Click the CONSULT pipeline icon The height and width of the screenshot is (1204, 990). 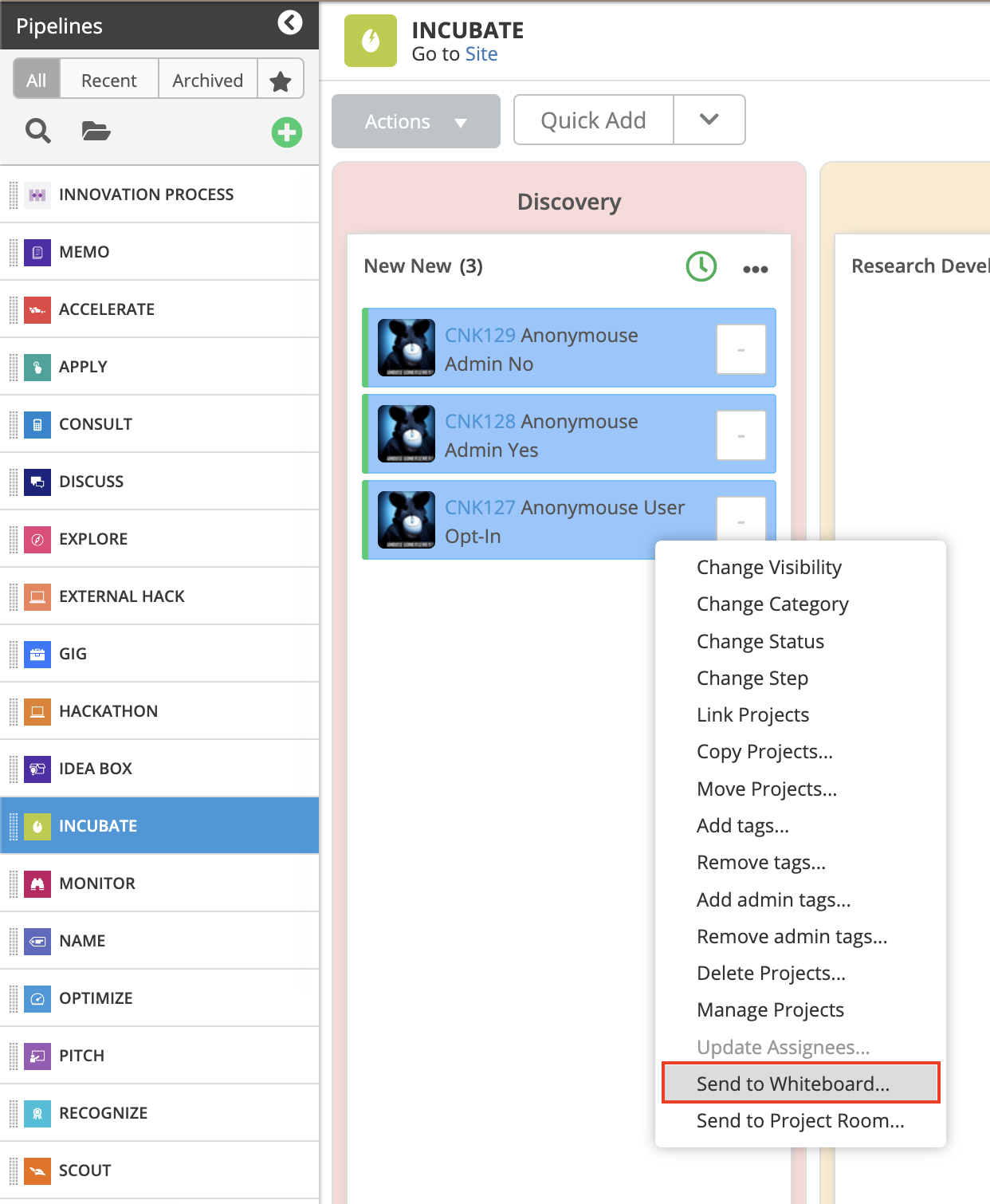pos(37,424)
